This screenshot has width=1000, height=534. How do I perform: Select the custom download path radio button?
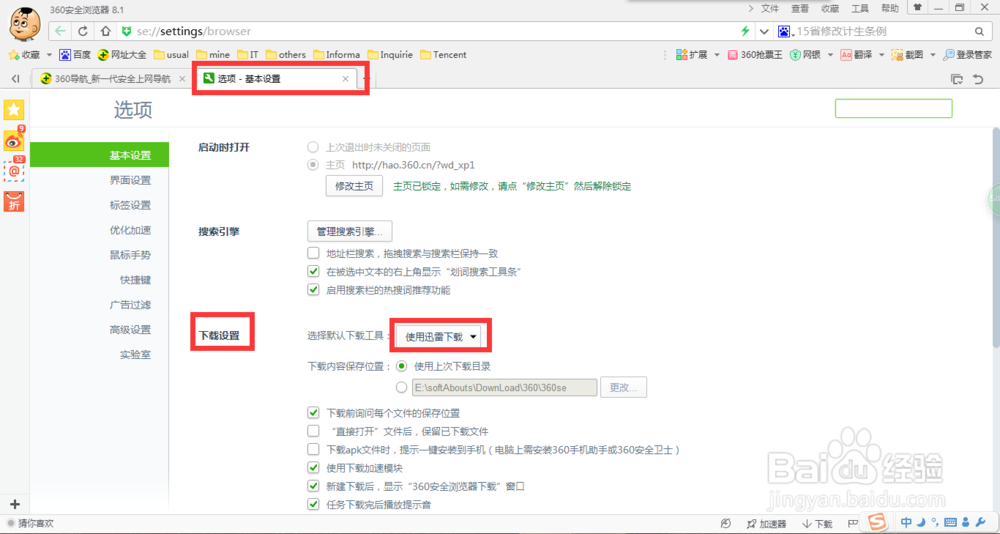401,387
